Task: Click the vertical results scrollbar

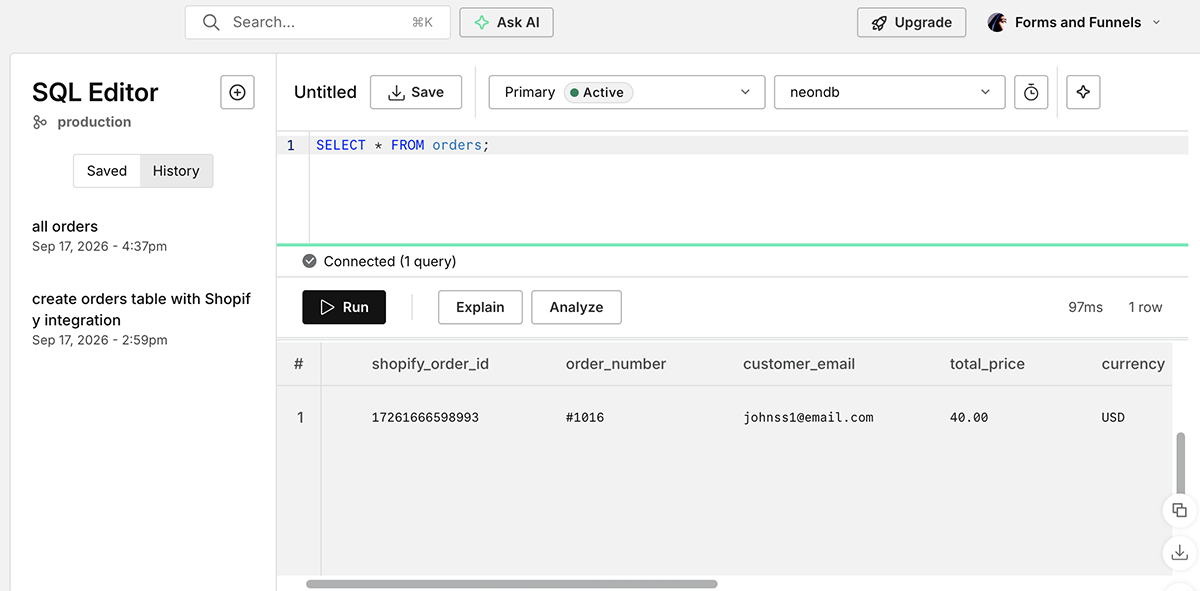Action: (1181, 462)
